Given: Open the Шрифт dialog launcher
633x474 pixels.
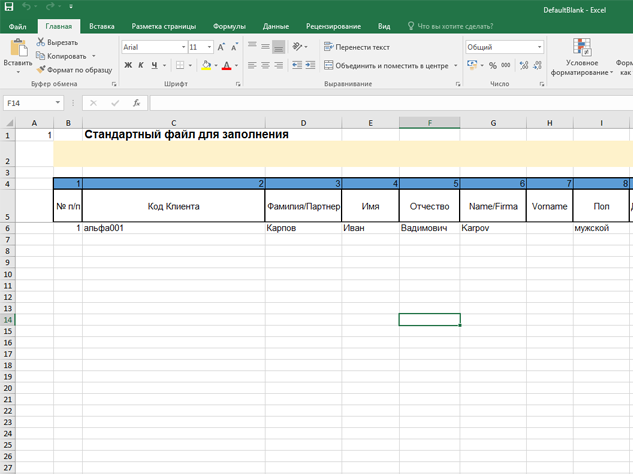Looking at the screenshot, I should point(238,84).
